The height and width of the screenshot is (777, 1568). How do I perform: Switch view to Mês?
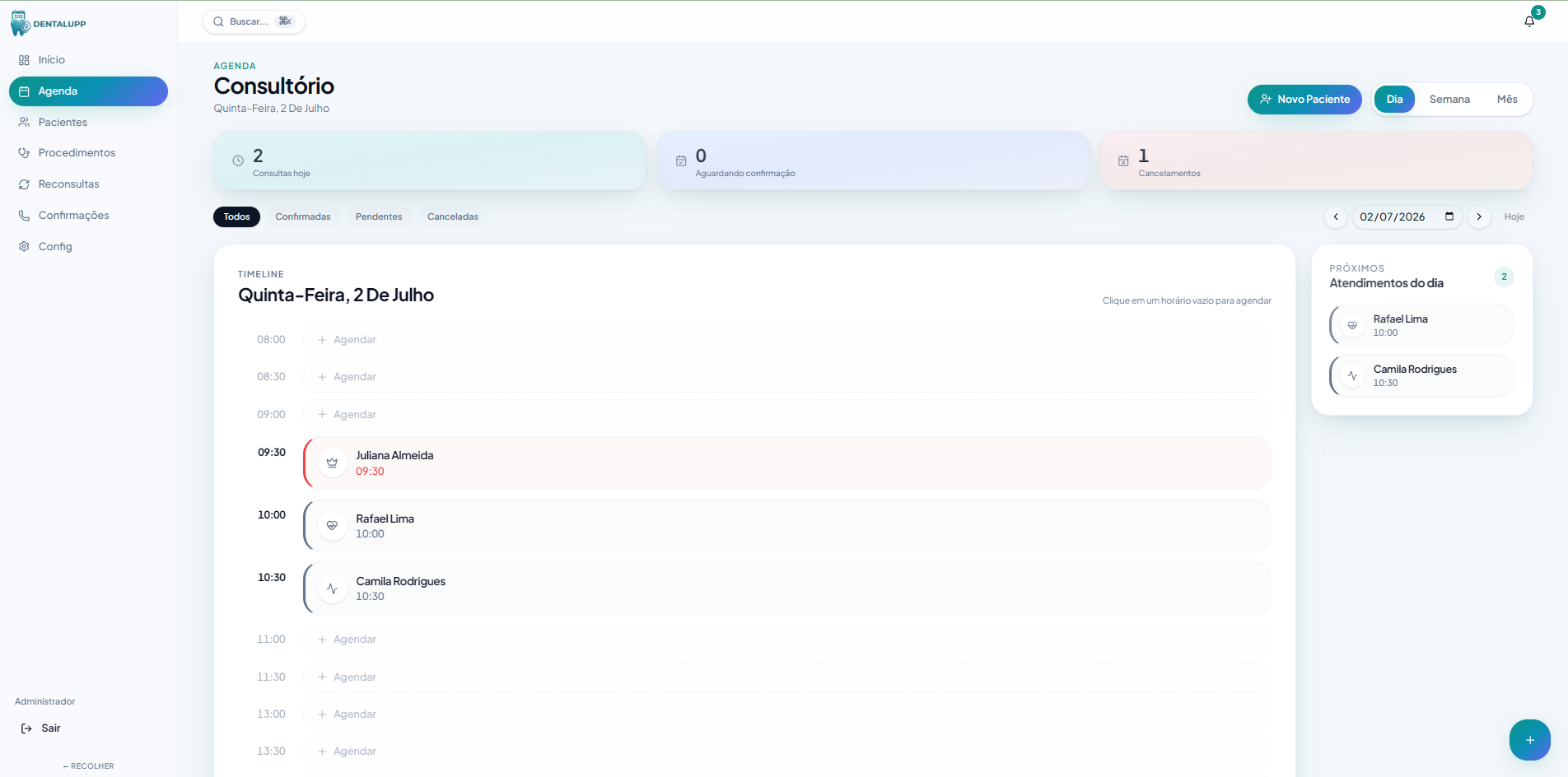[x=1507, y=100]
